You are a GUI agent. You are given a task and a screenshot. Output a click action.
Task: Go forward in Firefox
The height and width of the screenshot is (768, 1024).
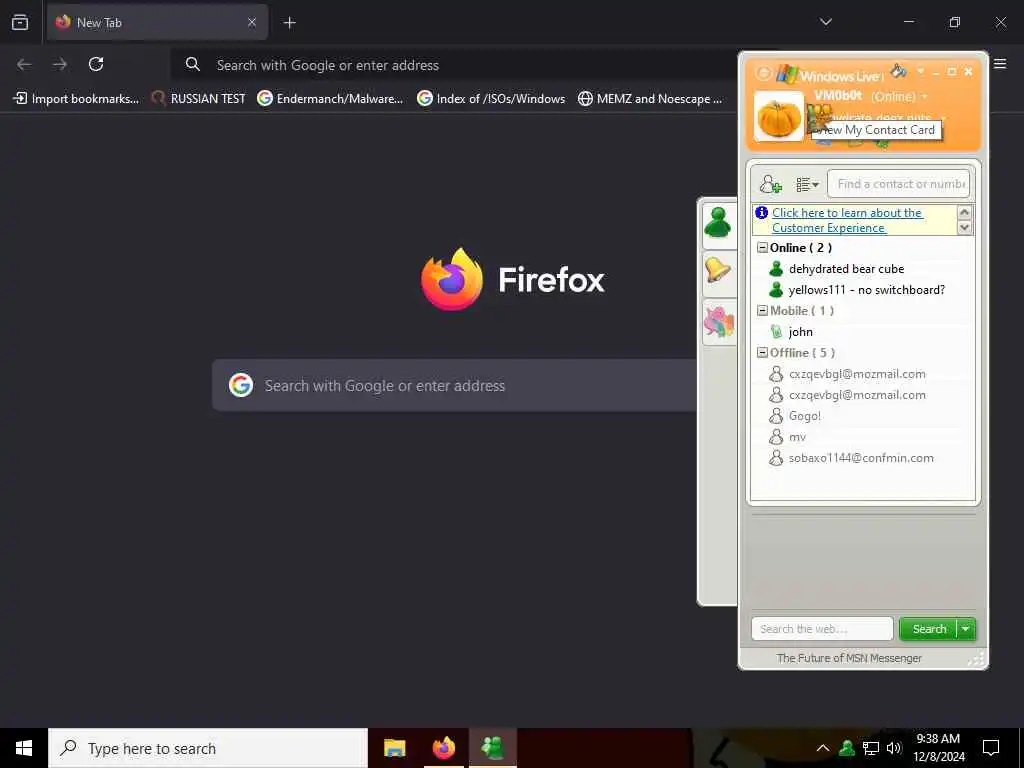[x=60, y=64]
